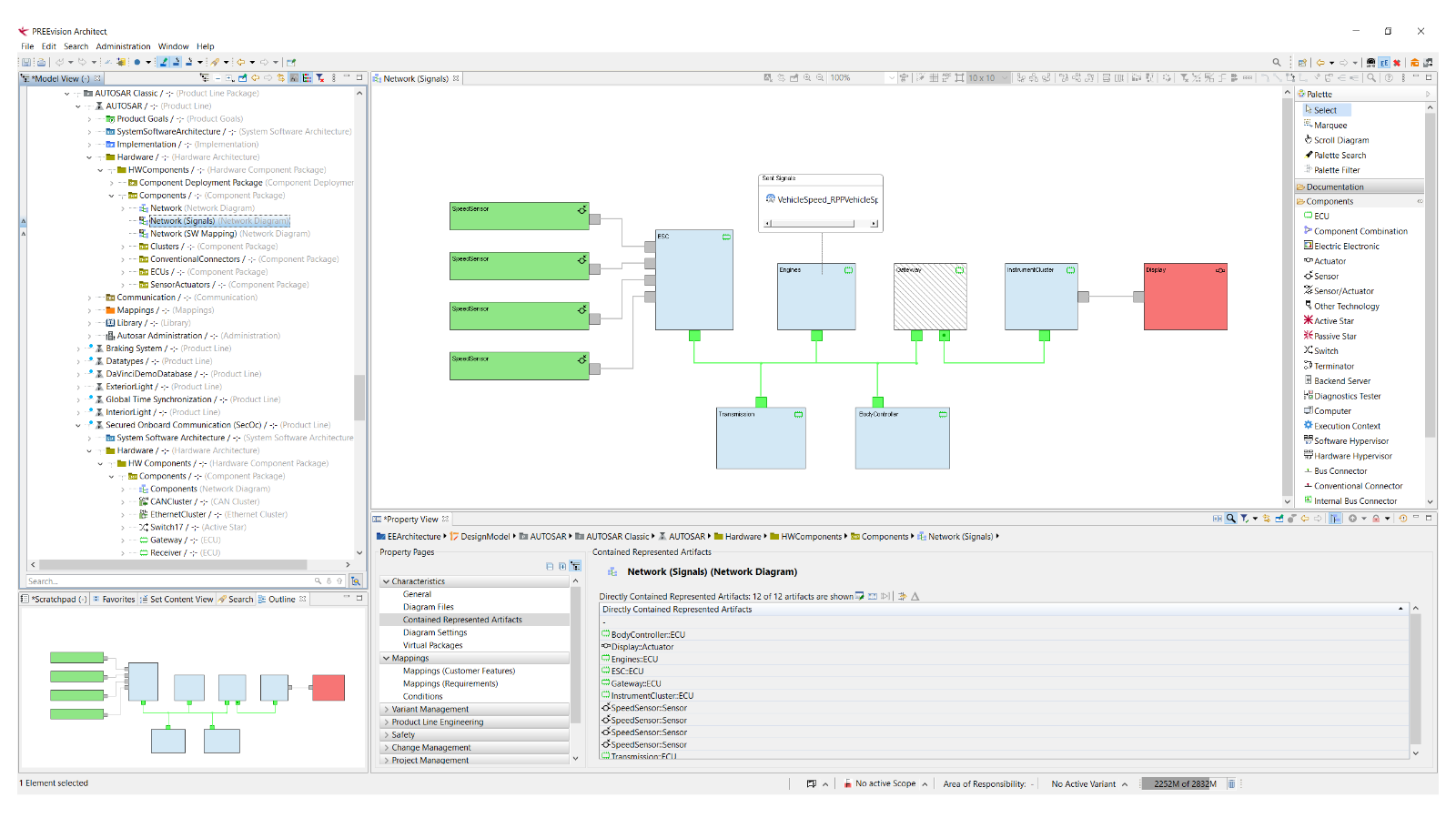The width and height of the screenshot is (1456, 818).
Task: Expand the Change Management section
Action: [386, 748]
